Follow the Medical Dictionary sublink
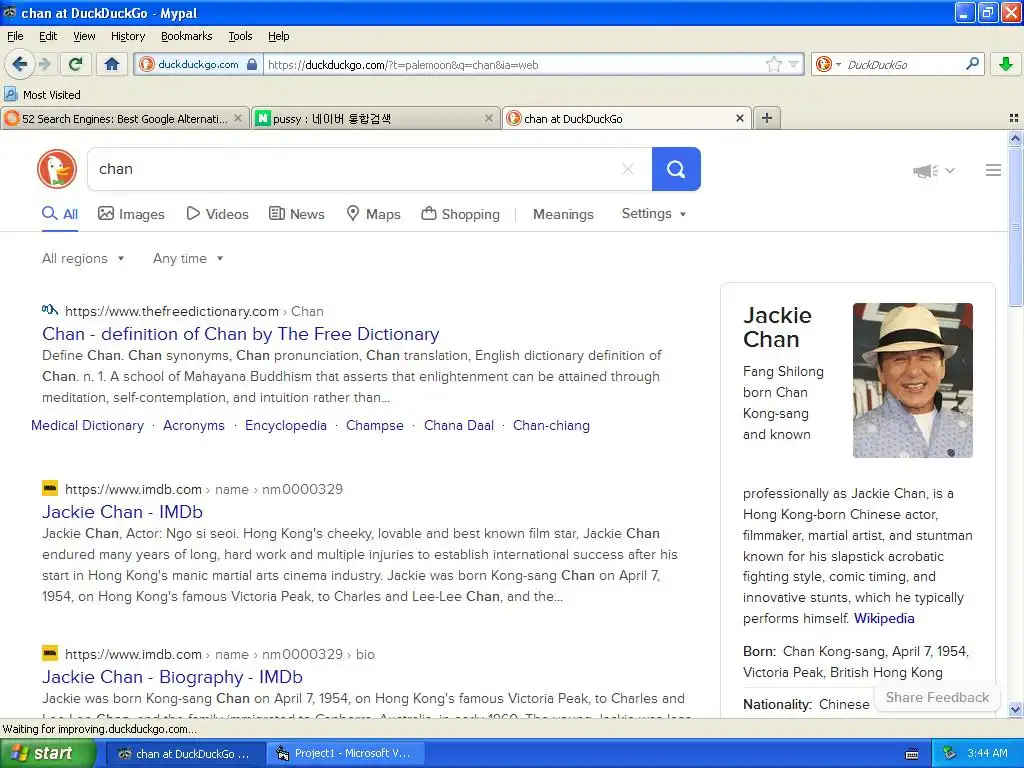This screenshot has width=1024, height=768. coord(88,425)
